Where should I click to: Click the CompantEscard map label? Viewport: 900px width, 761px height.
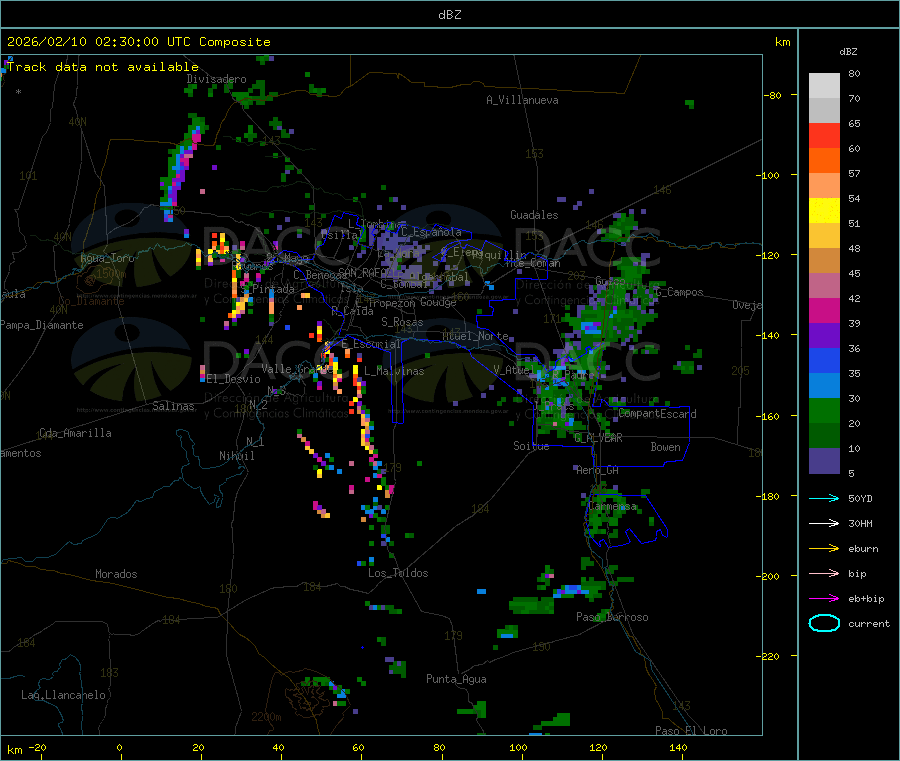(657, 414)
